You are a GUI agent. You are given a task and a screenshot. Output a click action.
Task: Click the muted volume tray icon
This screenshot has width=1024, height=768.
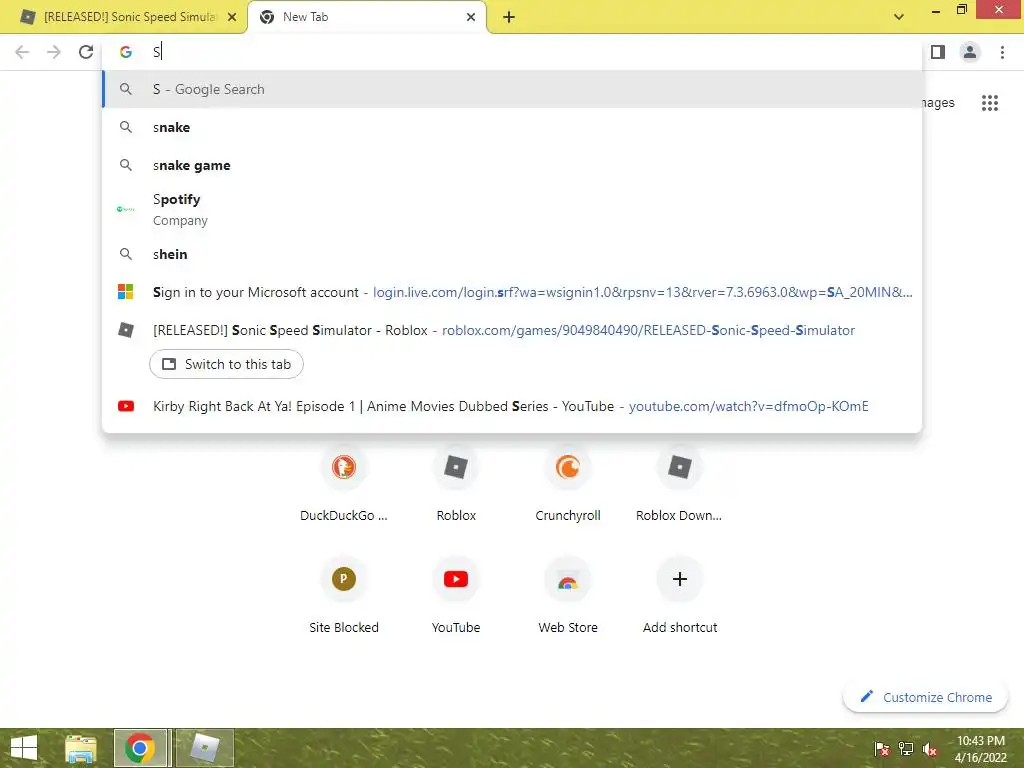(x=929, y=749)
